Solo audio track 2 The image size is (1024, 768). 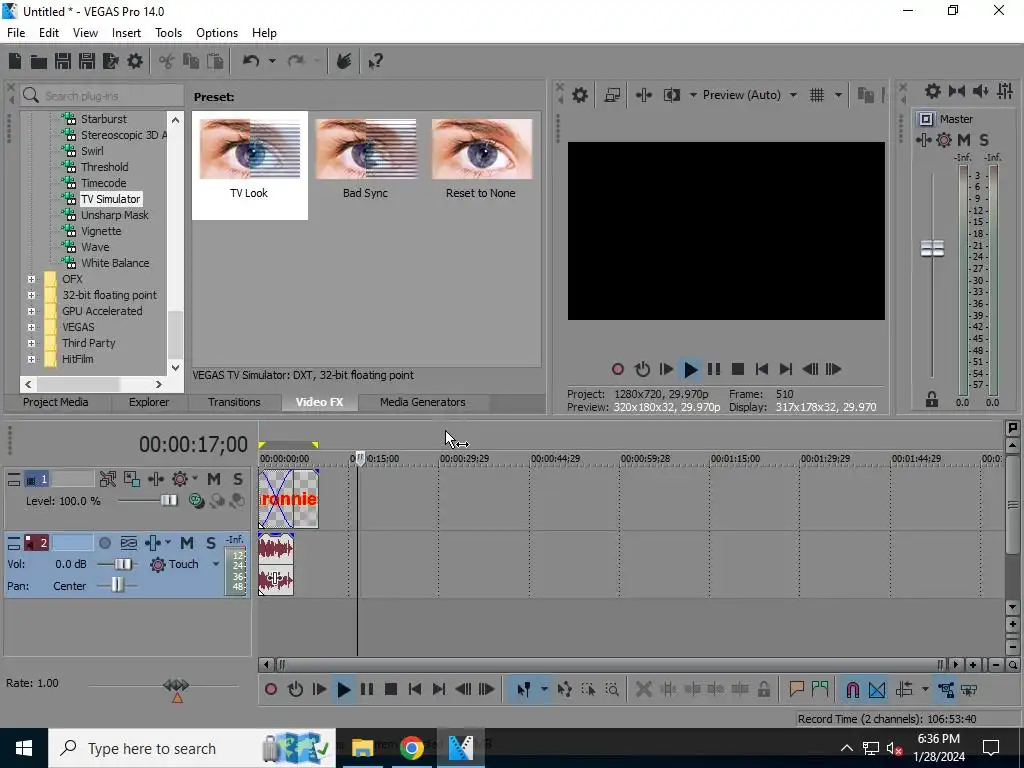click(210, 543)
